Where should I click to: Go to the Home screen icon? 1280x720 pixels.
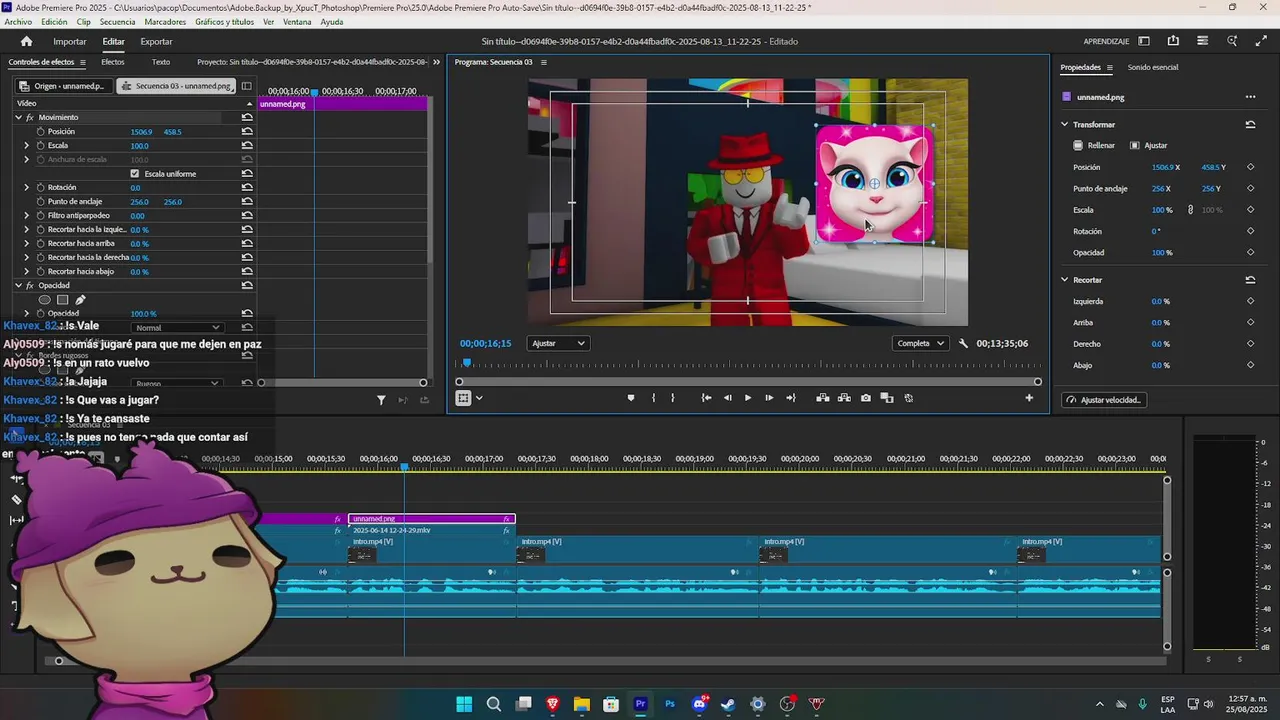(x=26, y=41)
